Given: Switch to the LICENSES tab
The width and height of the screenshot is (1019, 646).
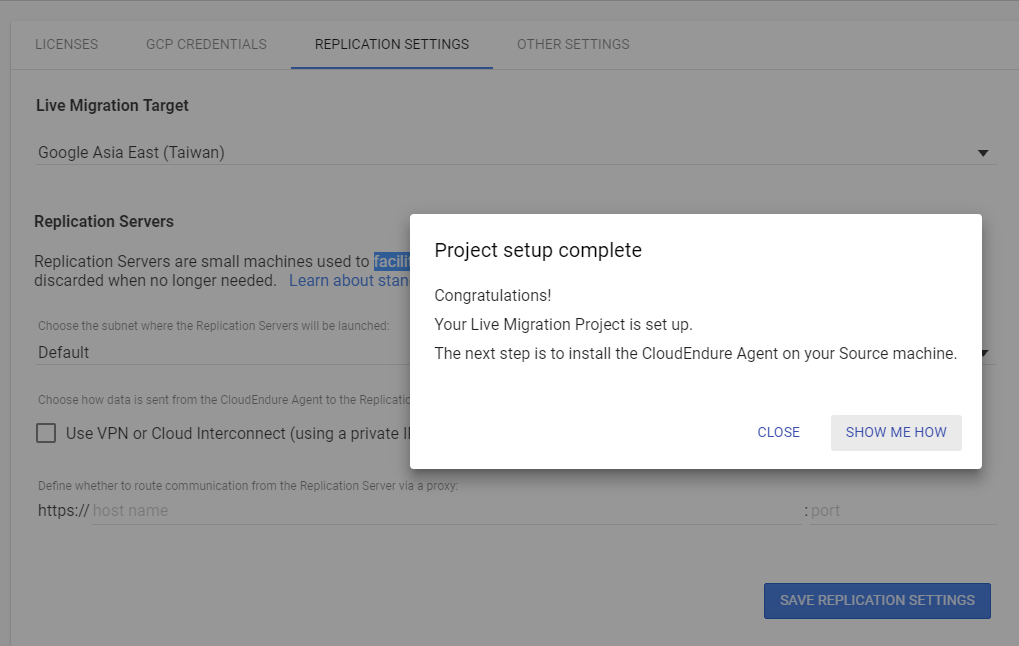Looking at the screenshot, I should coord(66,44).
